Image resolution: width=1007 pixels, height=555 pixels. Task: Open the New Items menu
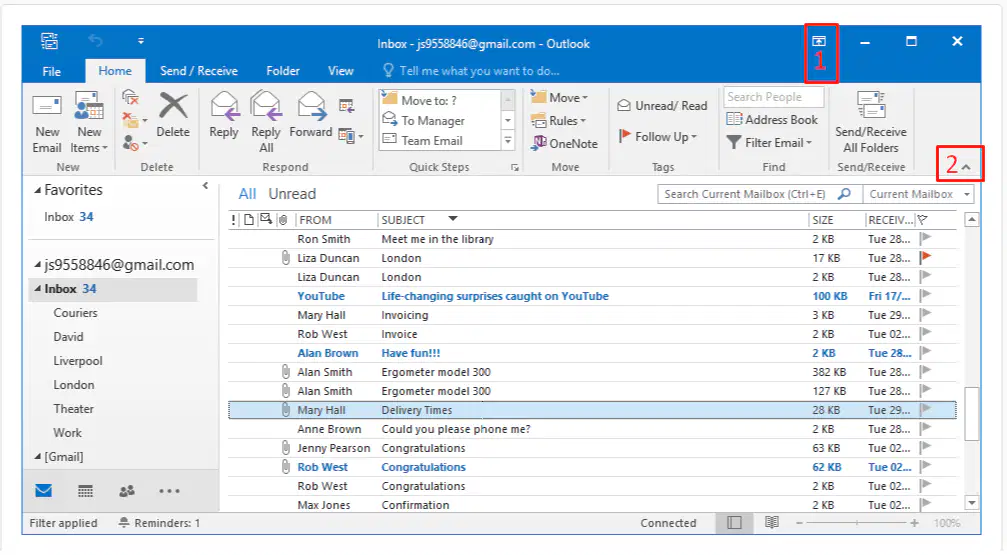89,123
